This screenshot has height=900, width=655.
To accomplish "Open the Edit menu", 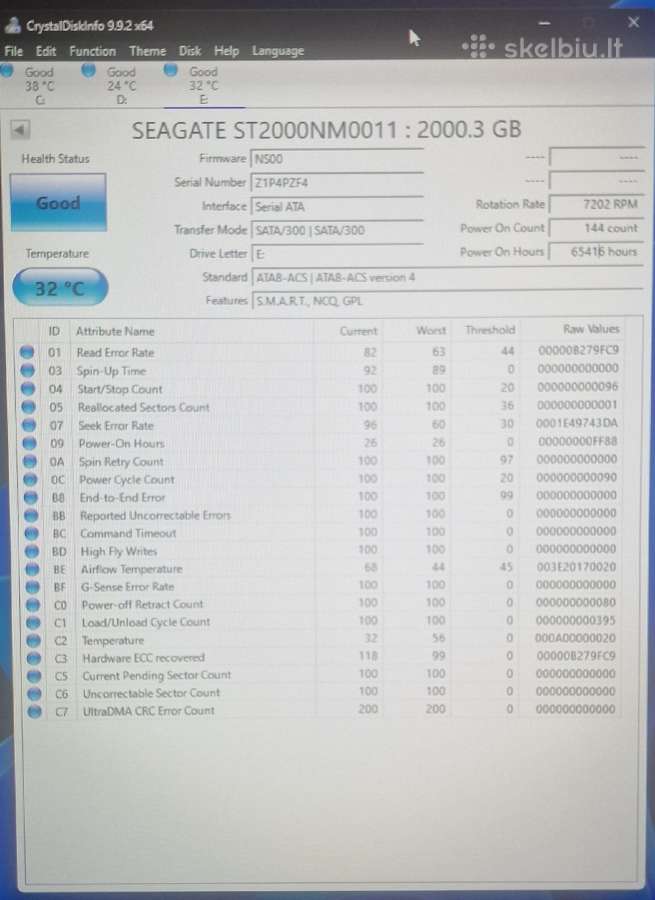I will (46, 51).
